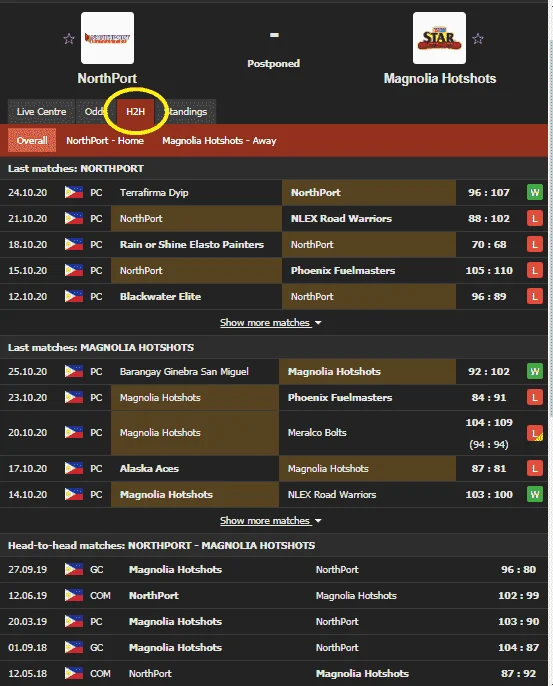Click the Philippines flag on 21.10.20 row
The width and height of the screenshot is (553, 686).
pyautogui.click(x=74, y=218)
